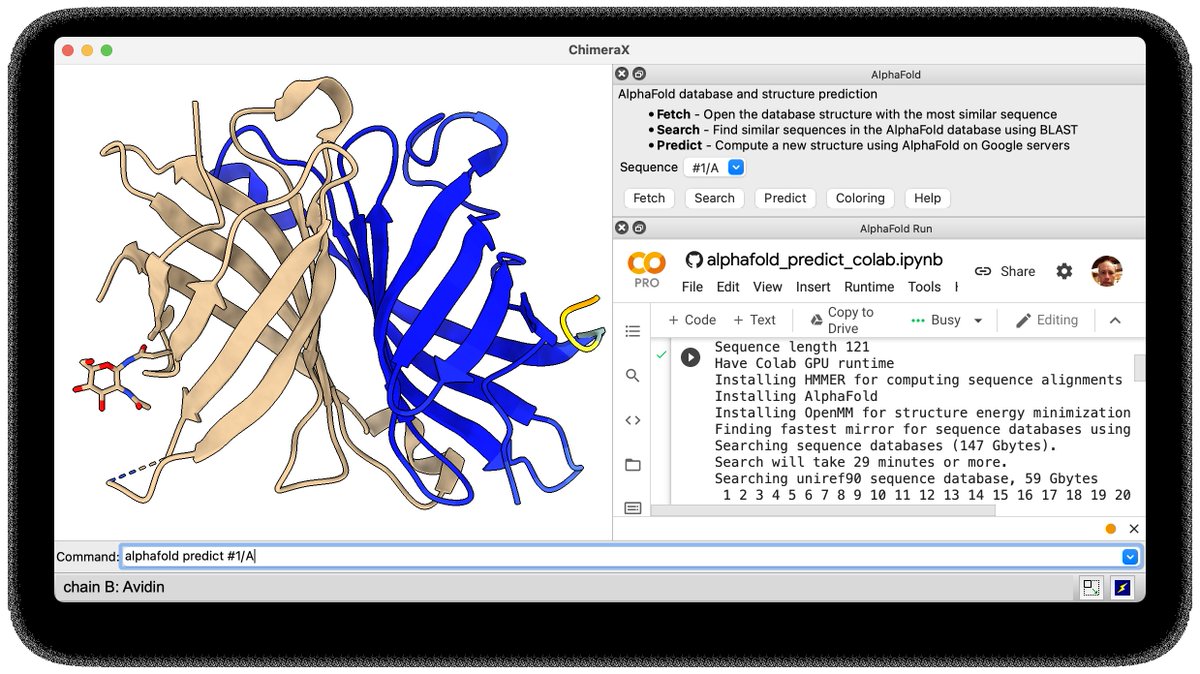This screenshot has height=674, width=1200.
Task: Click the Colab PRO logo
Action: pyautogui.click(x=646, y=270)
